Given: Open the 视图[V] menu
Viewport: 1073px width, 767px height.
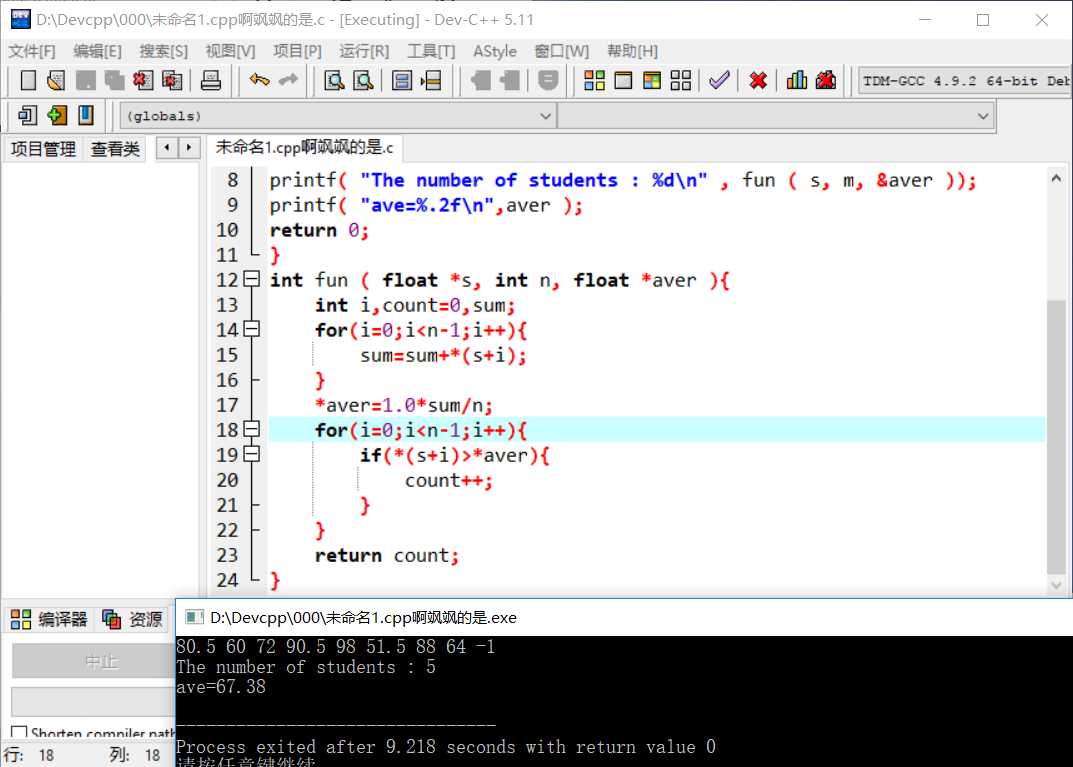Looking at the screenshot, I should (x=231, y=51).
